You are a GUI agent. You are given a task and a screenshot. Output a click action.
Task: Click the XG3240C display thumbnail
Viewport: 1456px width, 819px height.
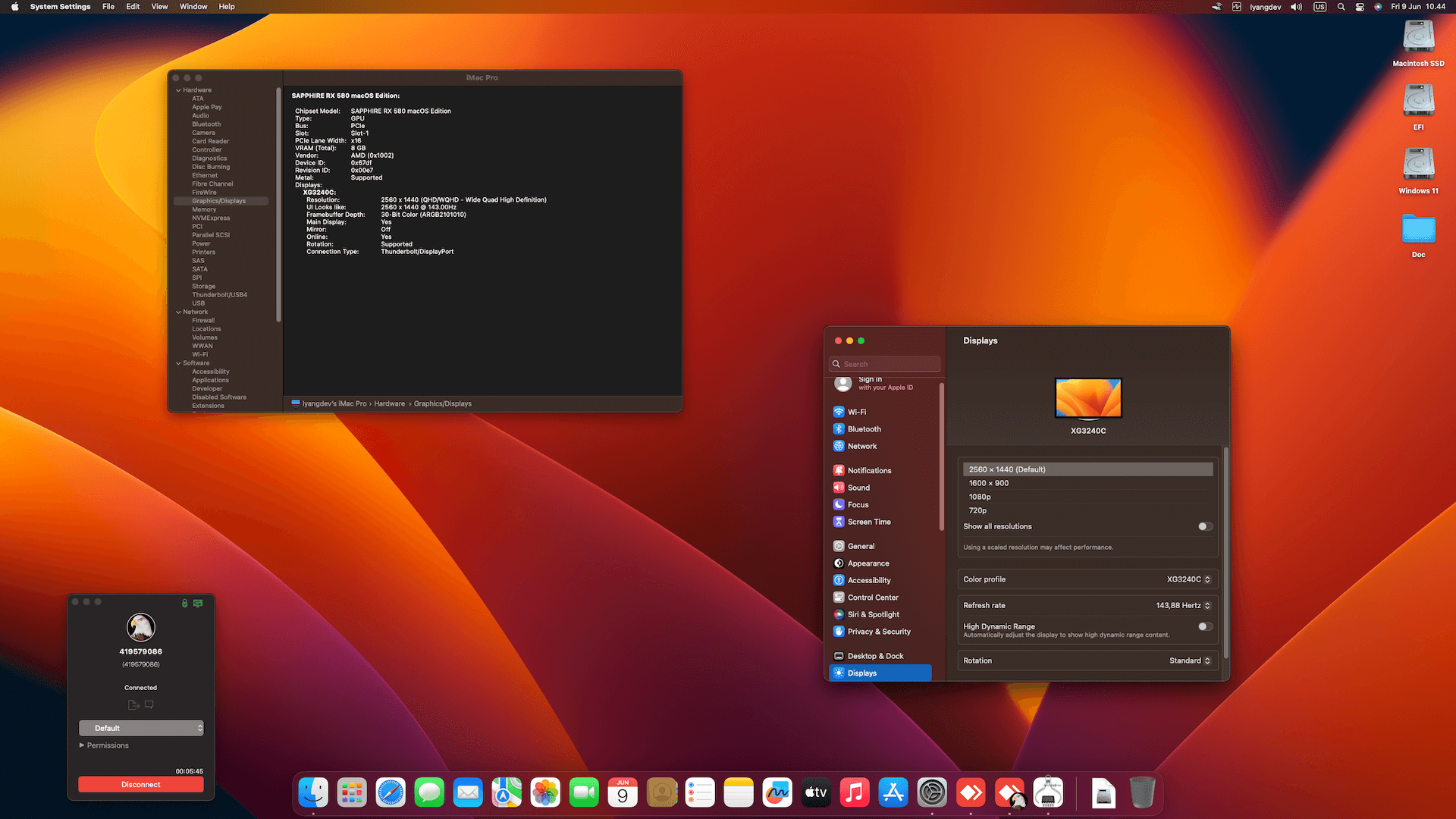click(x=1088, y=399)
